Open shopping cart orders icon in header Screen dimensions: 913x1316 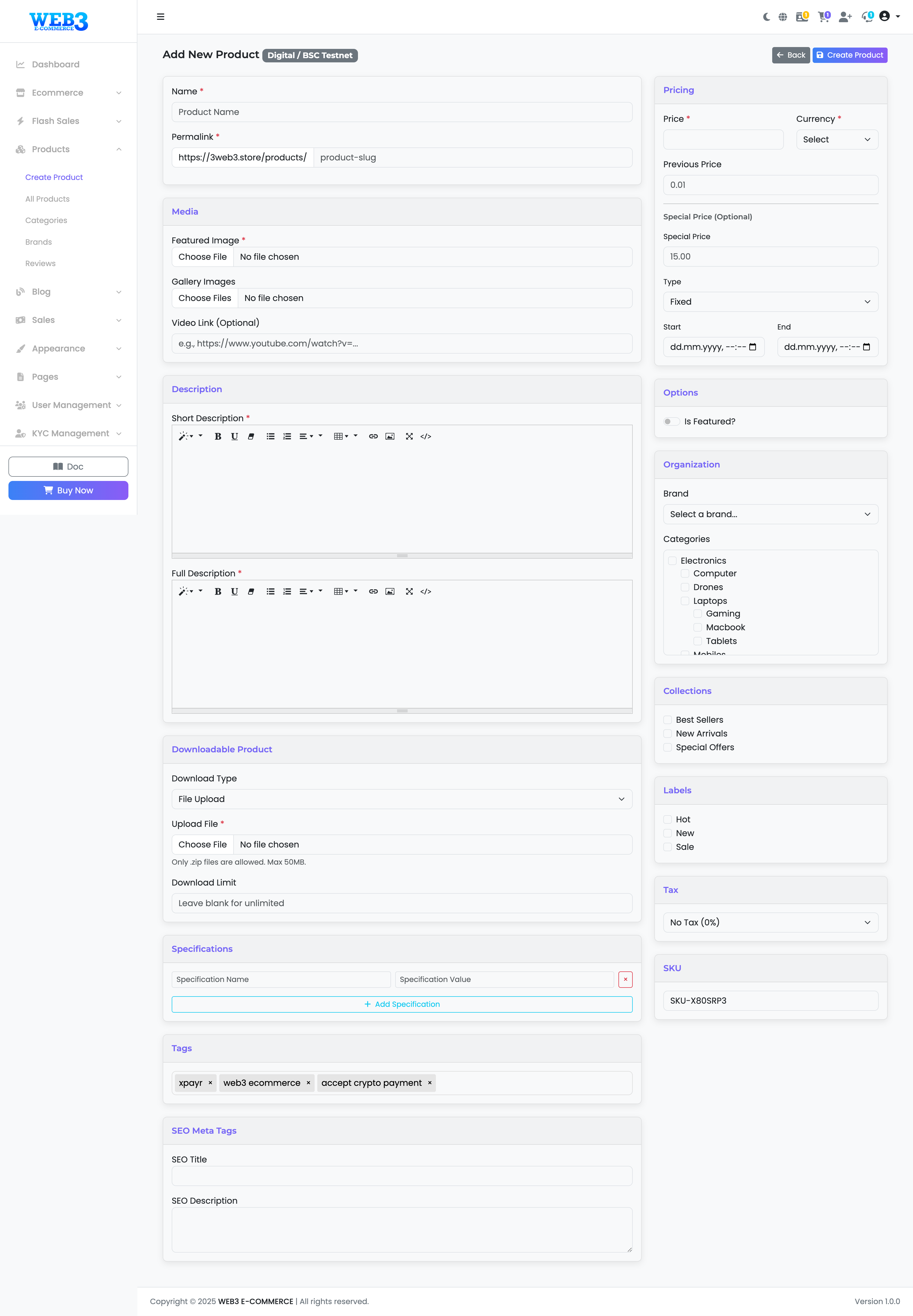[823, 17]
